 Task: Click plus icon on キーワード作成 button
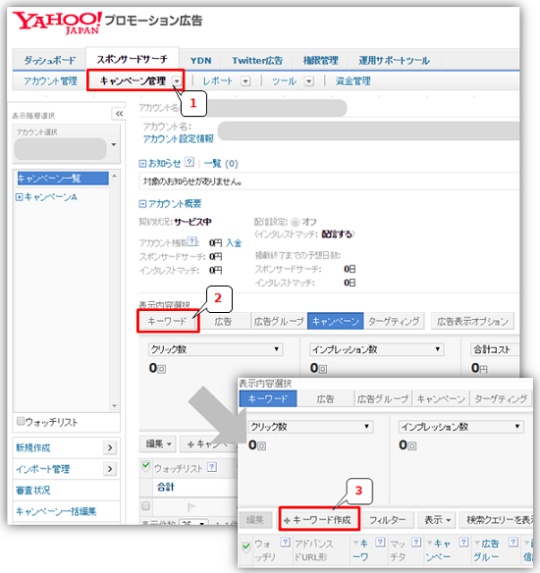coord(287,521)
